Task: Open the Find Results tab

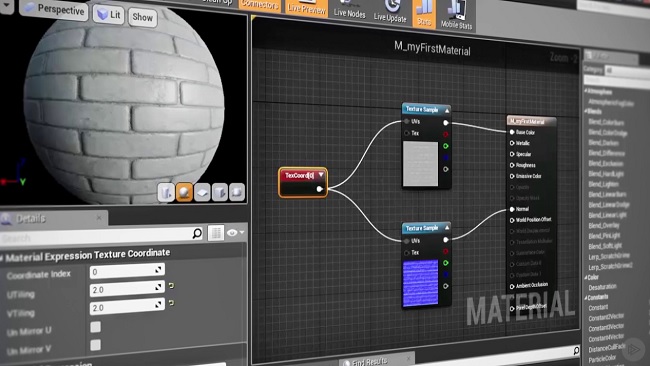Action: tap(369, 362)
